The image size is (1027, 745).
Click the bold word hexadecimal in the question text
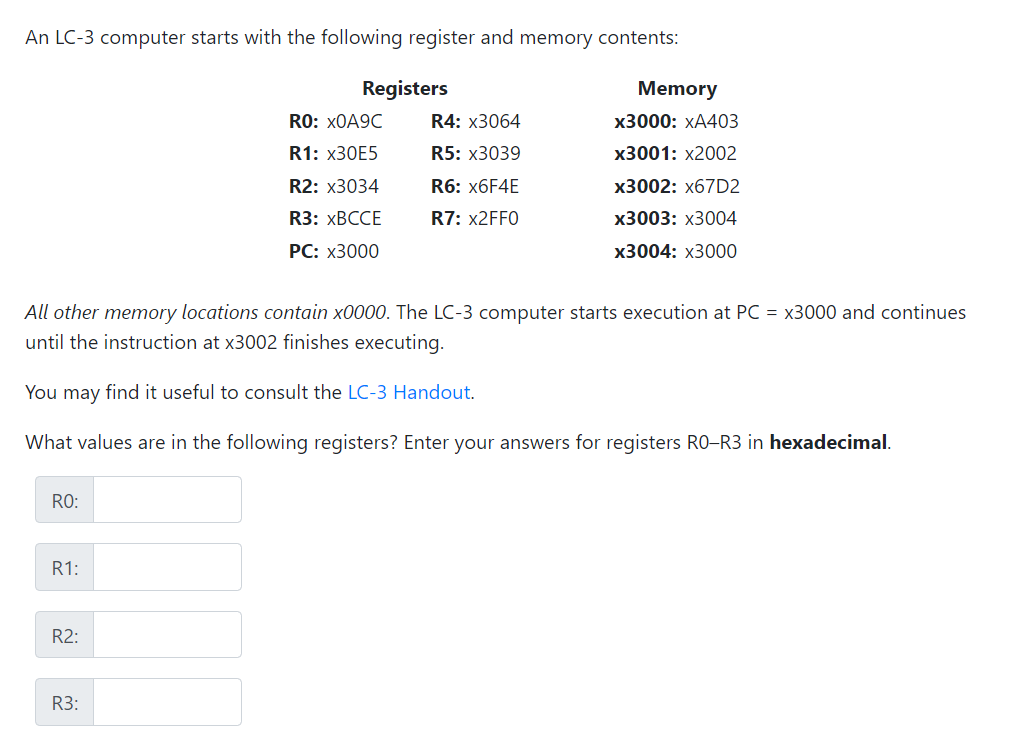click(x=829, y=442)
